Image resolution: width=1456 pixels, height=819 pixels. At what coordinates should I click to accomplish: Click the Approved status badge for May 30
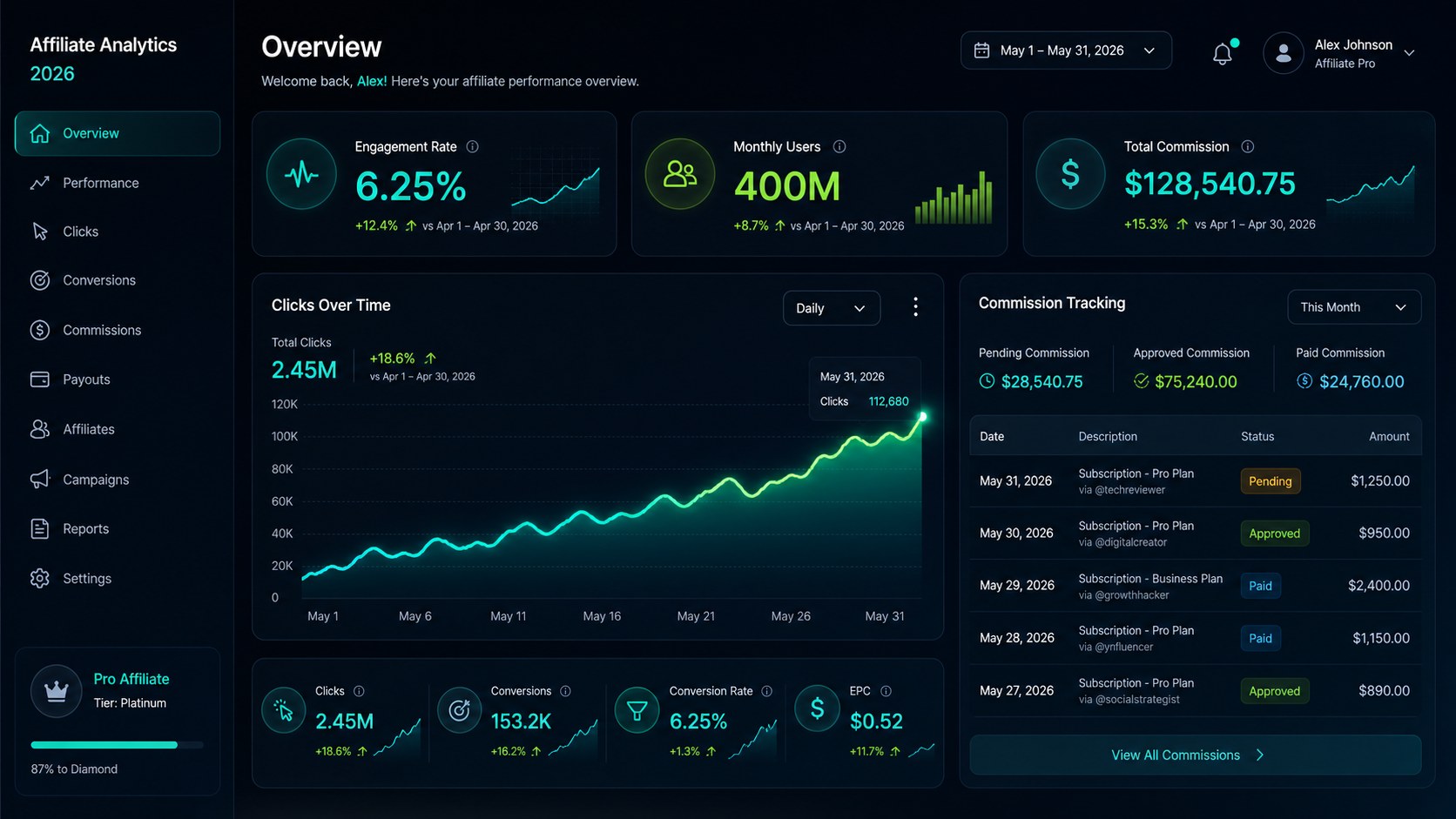coord(1275,534)
